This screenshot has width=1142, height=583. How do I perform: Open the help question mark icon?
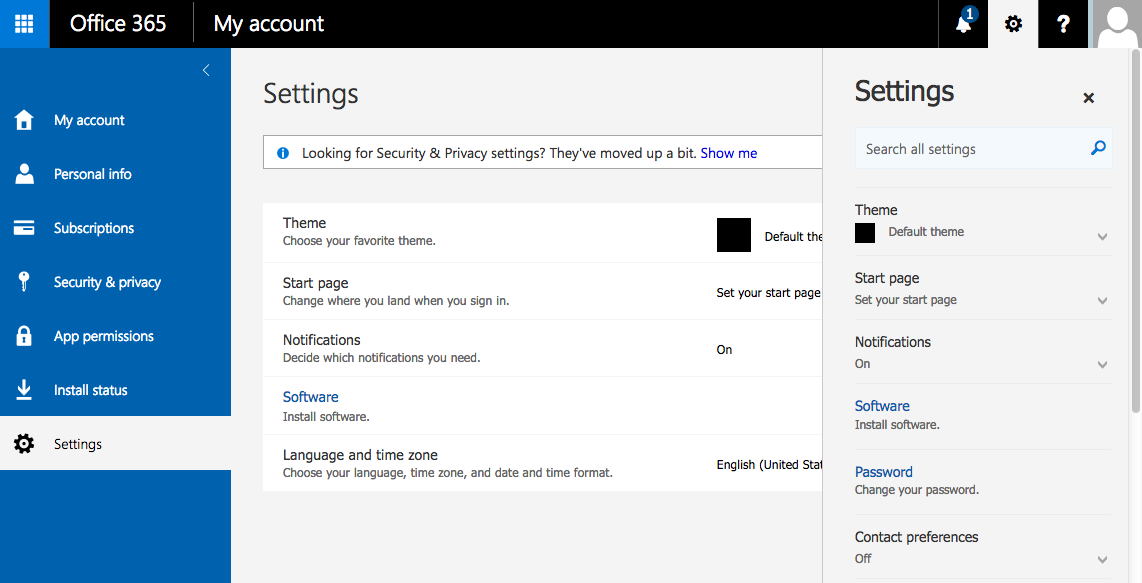[x=1063, y=24]
